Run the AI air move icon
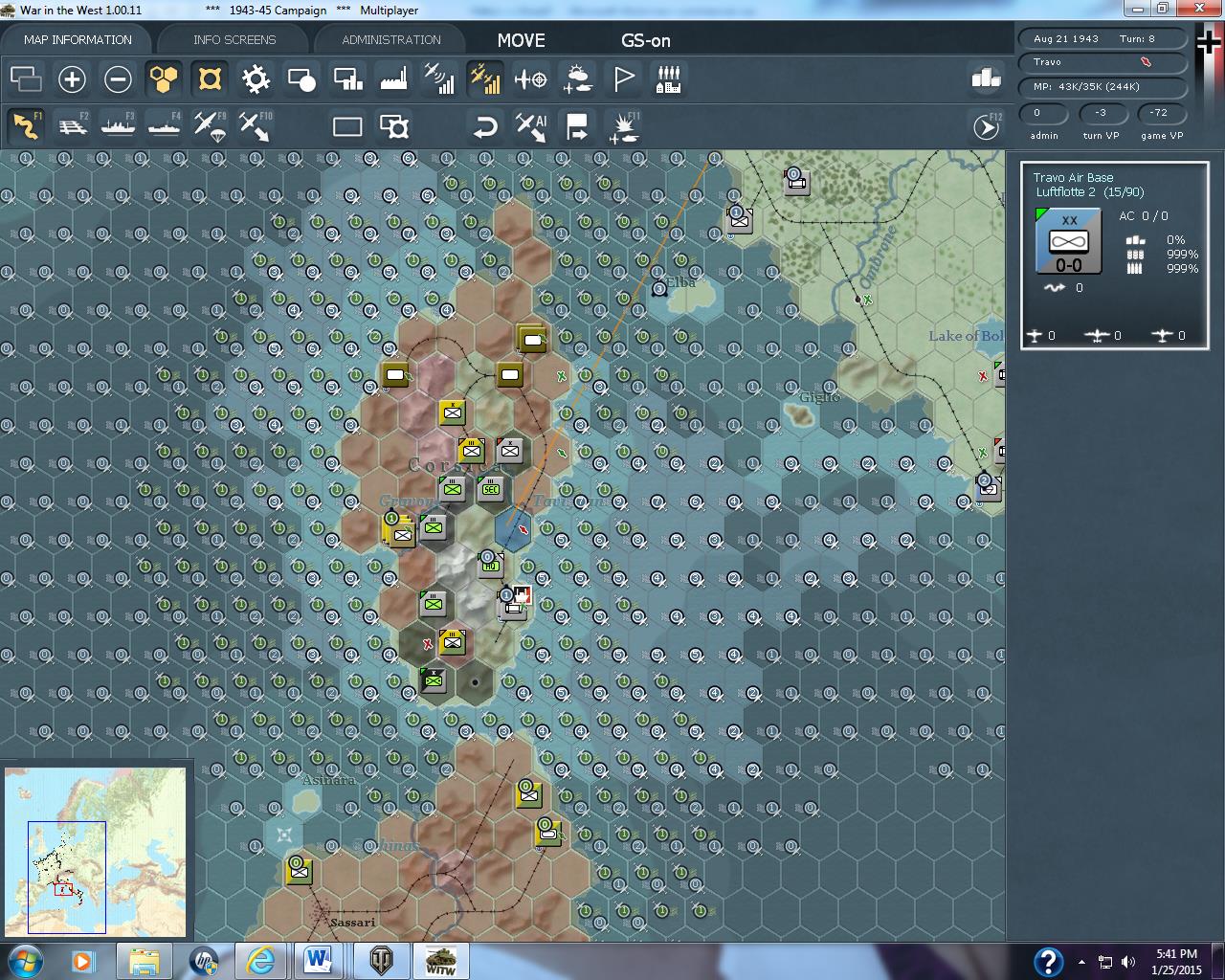The width and height of the screenshot is (1225, 980). [531, 126]
